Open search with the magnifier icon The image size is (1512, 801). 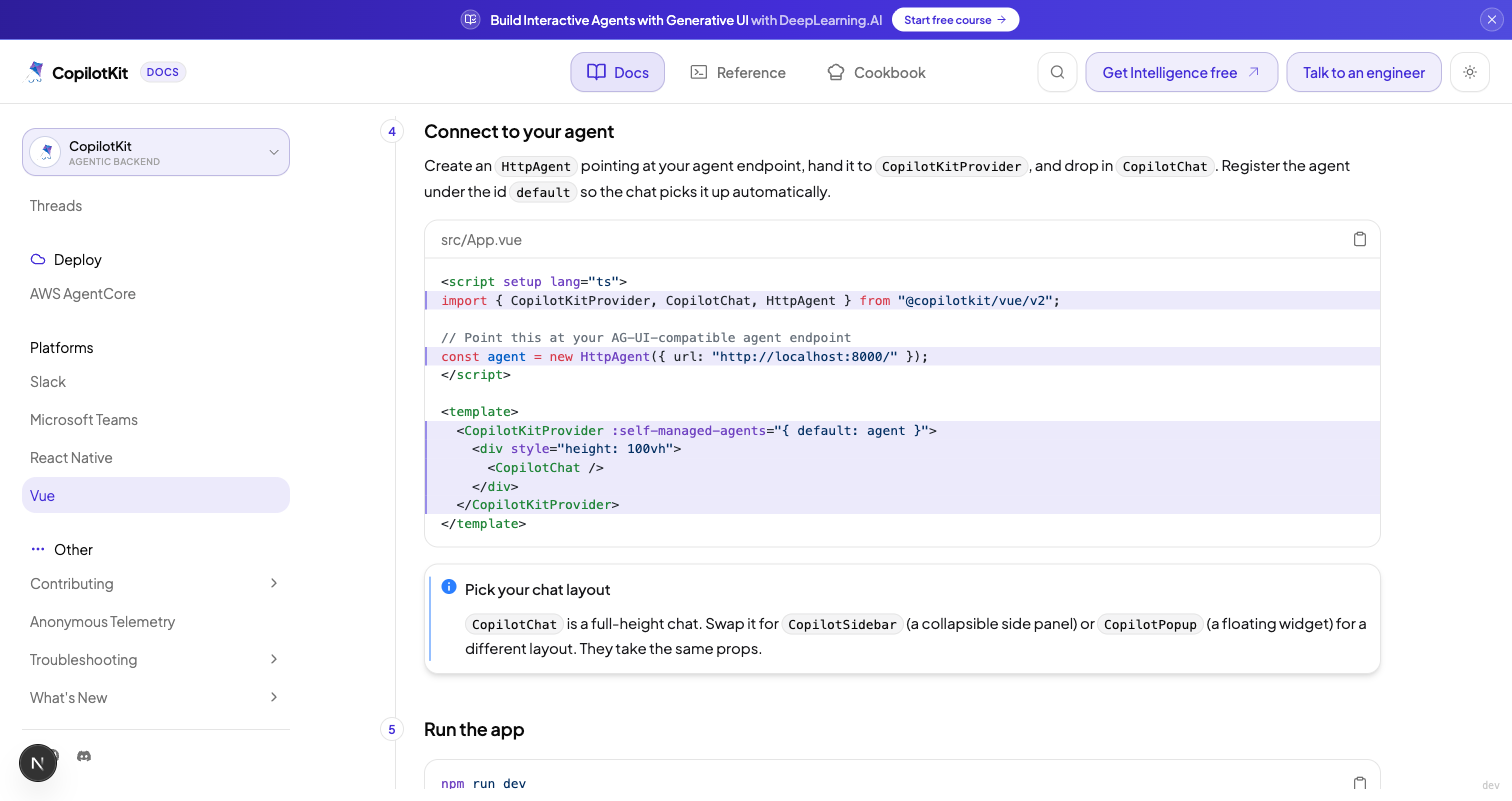1057,72
